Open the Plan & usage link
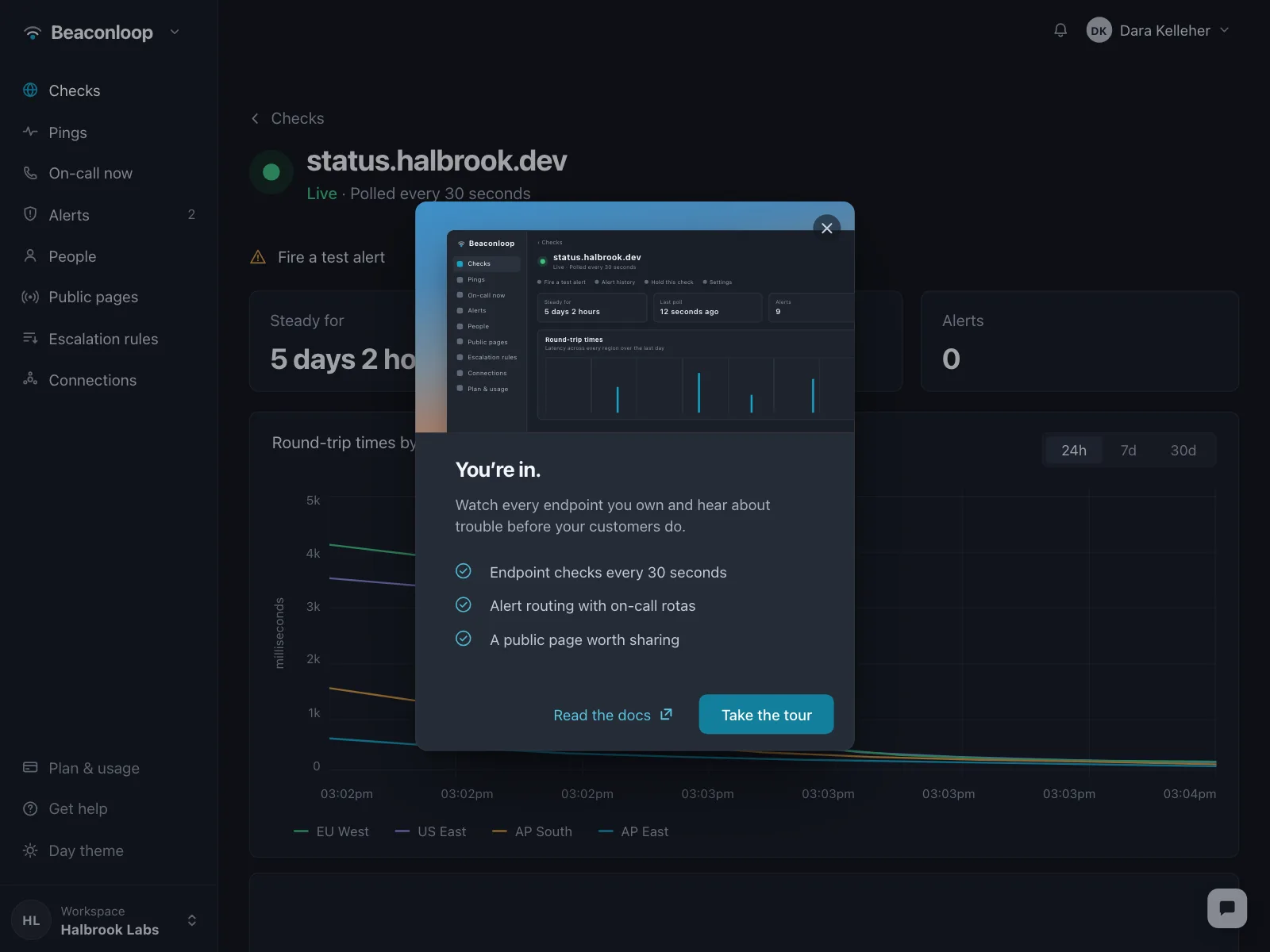 tap(94, 768)
